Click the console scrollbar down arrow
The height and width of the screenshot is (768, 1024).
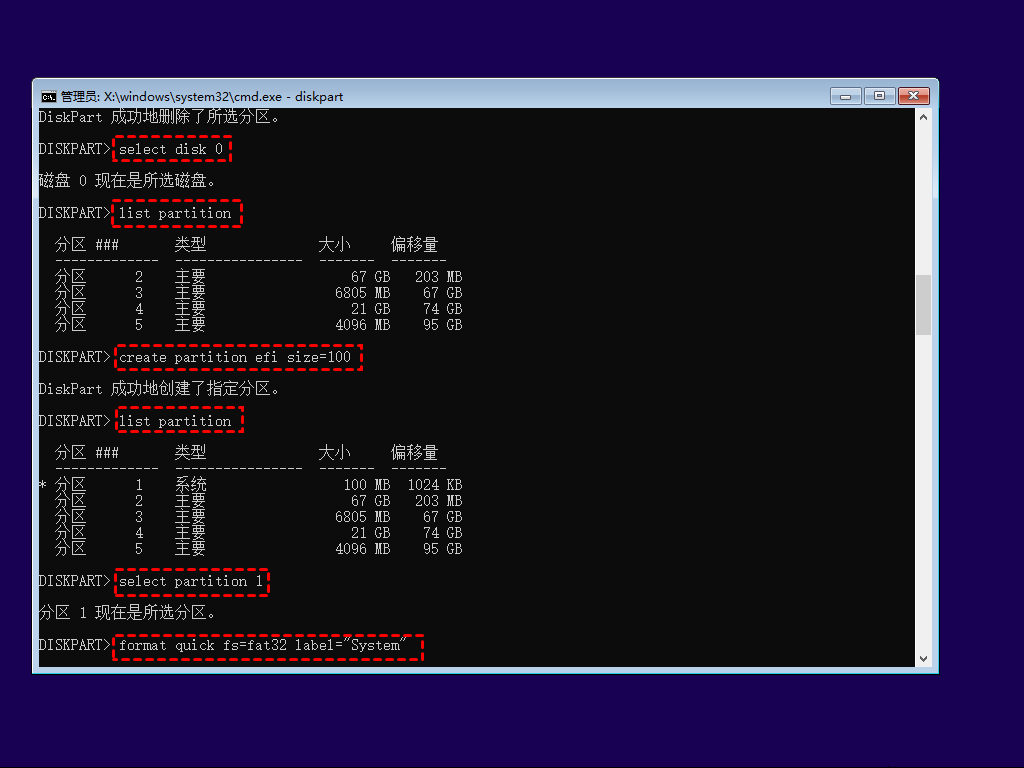point(923,659)
